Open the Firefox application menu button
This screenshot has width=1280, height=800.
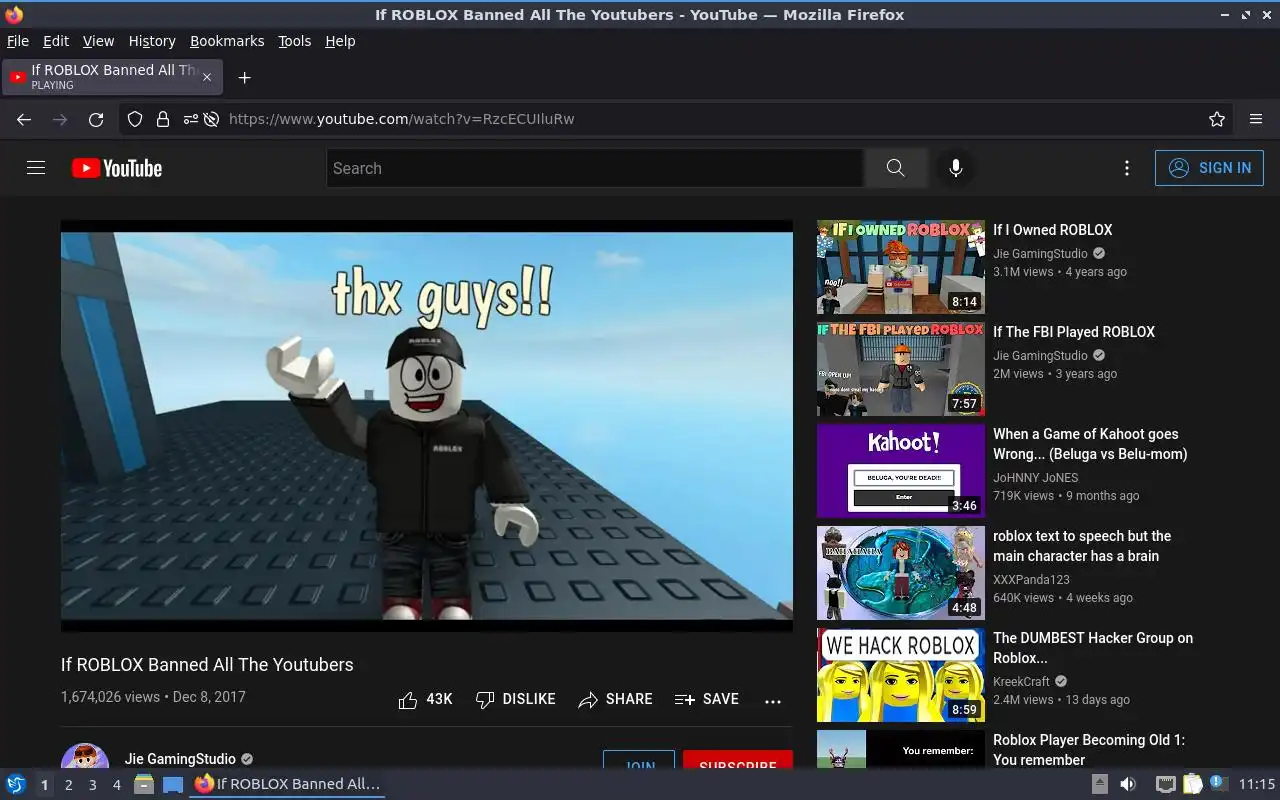pos(1256,119)
